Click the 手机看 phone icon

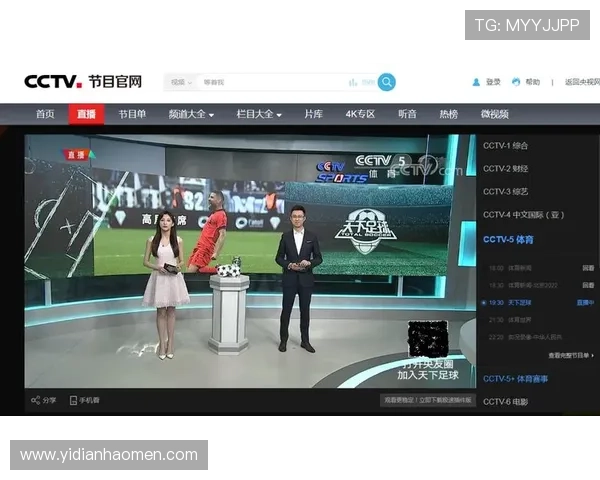tap(74, 400)
